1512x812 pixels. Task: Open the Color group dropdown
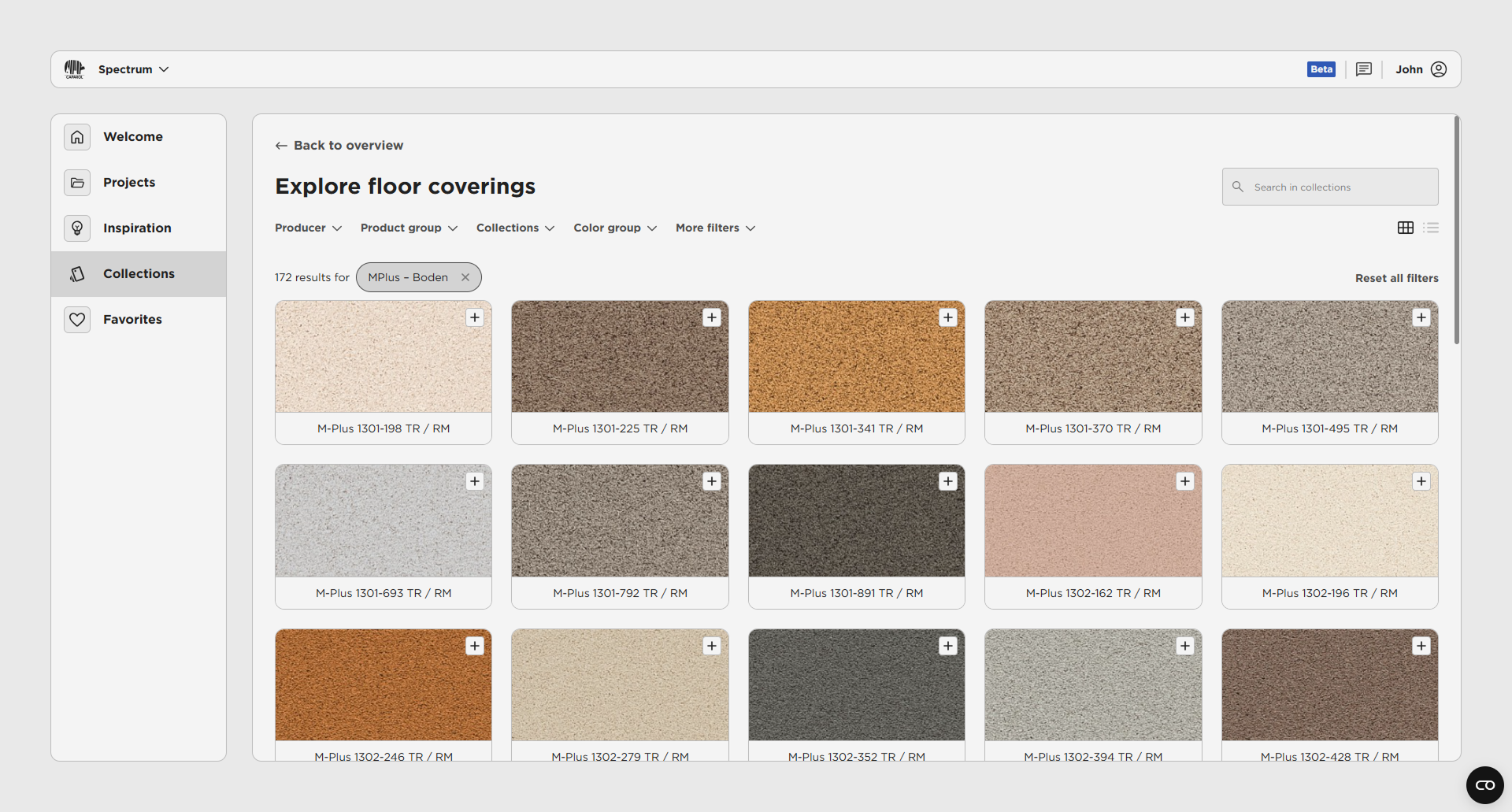click(x=614, y=228)
